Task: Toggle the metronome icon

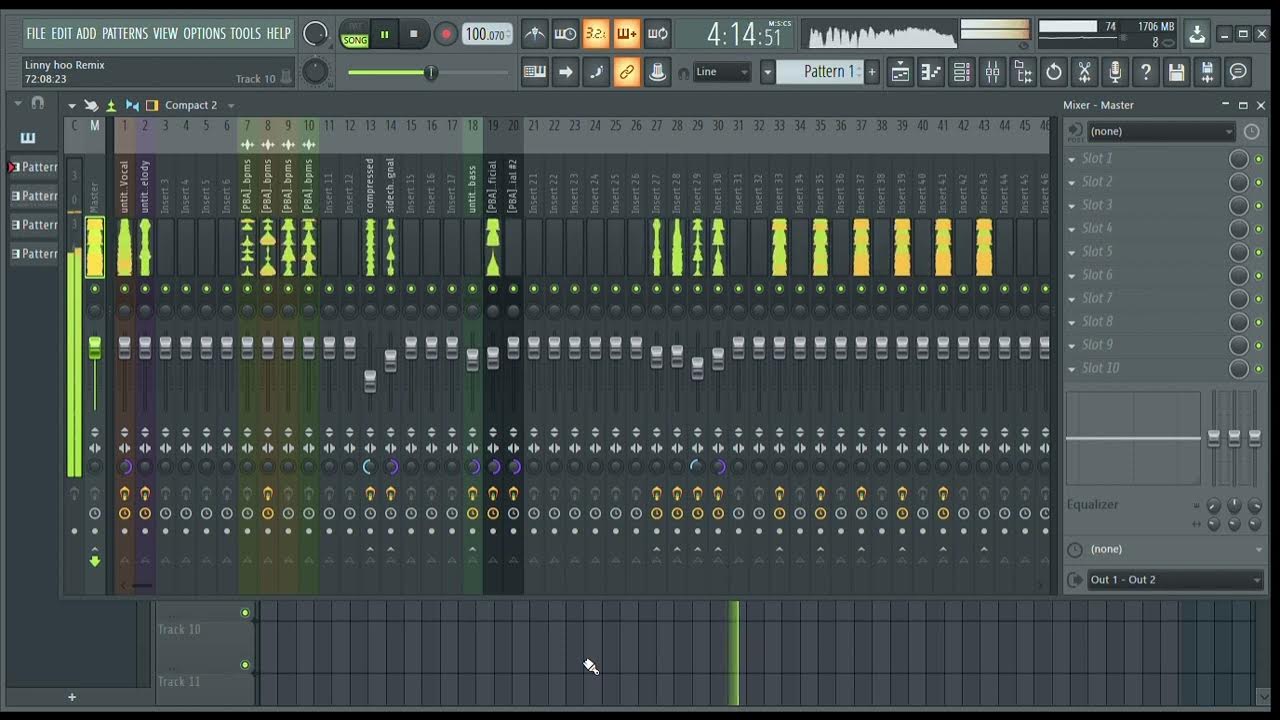Action: pyautogui.click(x=534, y=33)
